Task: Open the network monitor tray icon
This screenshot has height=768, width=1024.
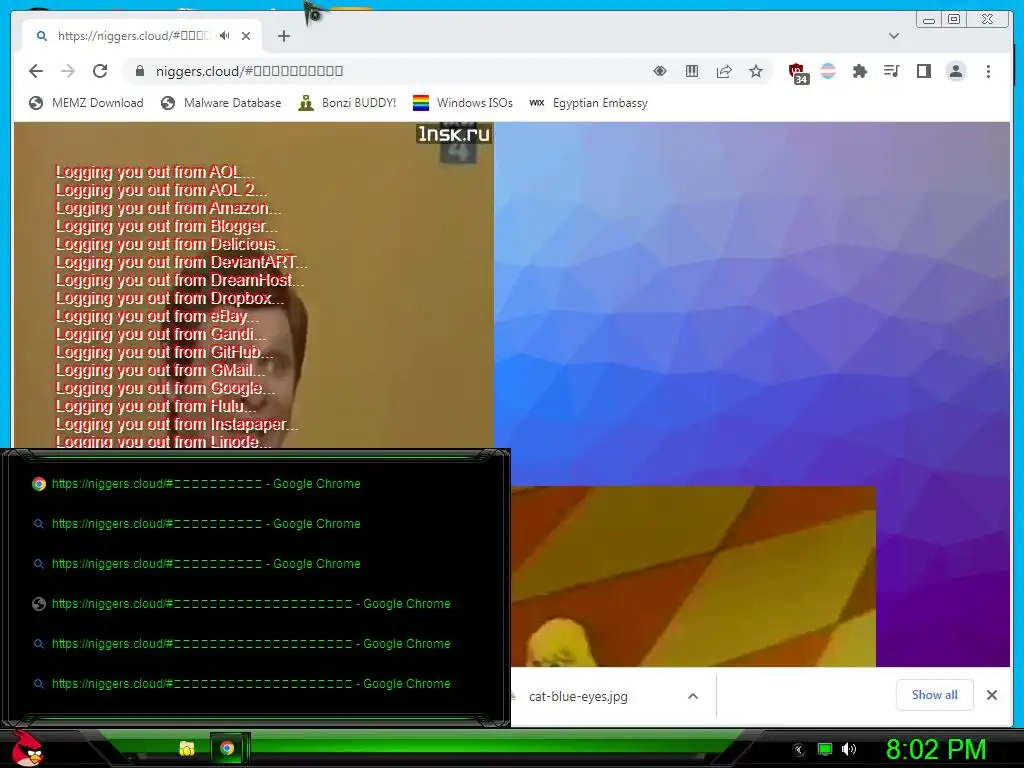Action: [825, 749]
